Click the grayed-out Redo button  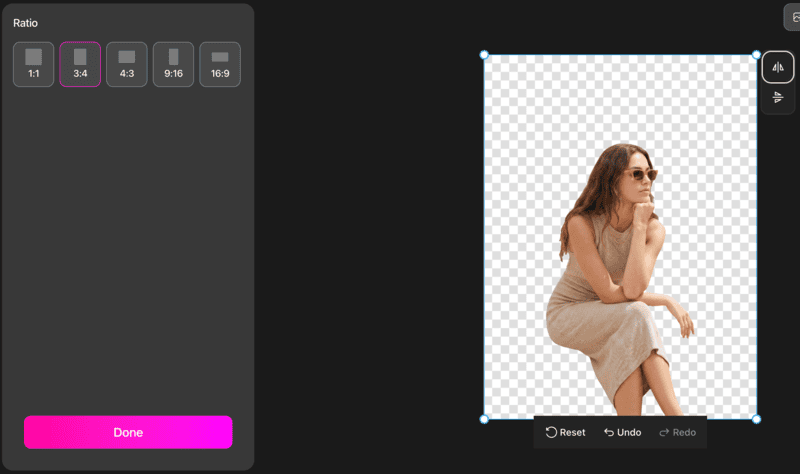click(678, 432)
